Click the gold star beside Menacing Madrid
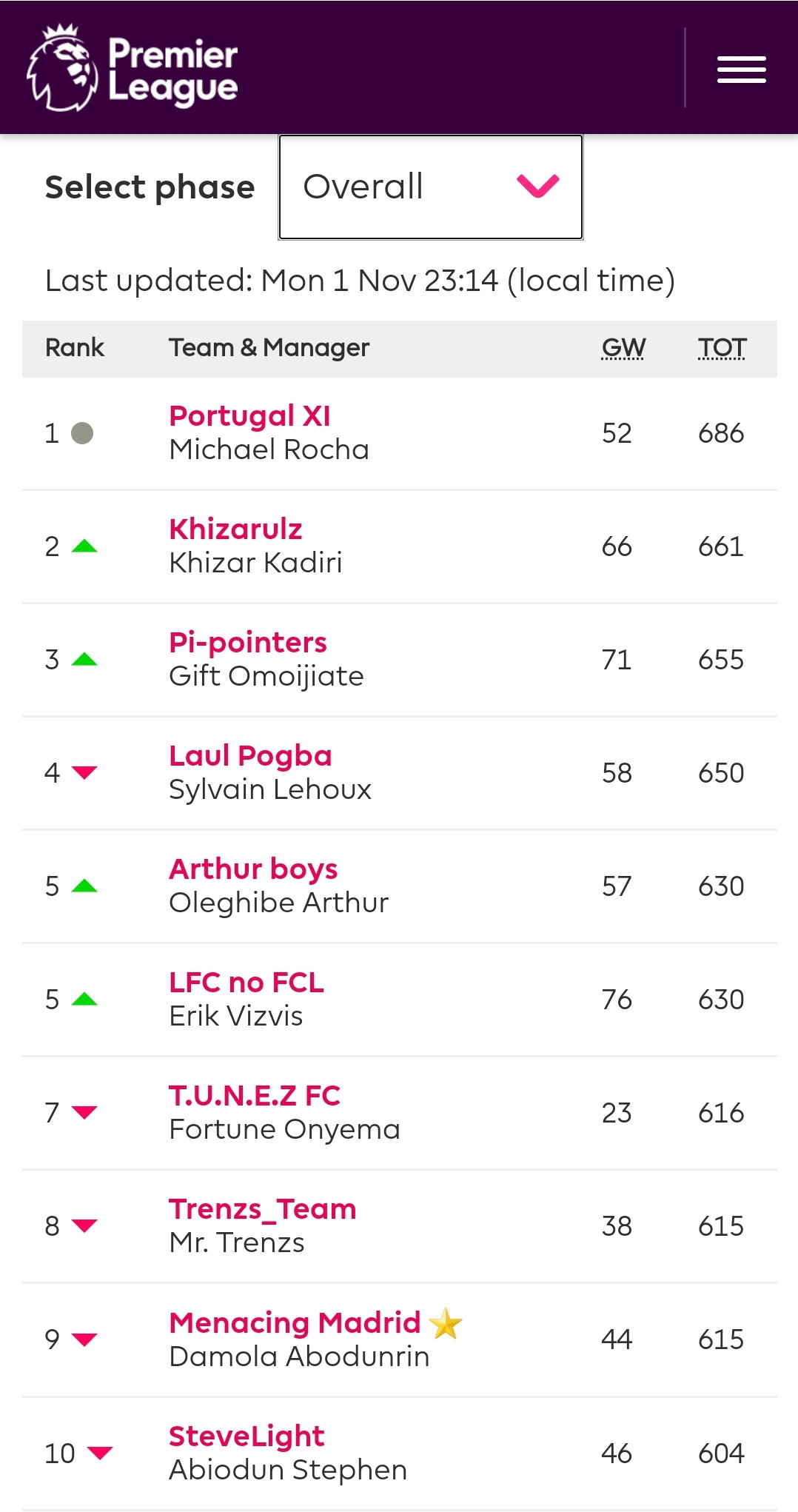The width and height of the screenshot is (798, 1512). click(446, 1324)
